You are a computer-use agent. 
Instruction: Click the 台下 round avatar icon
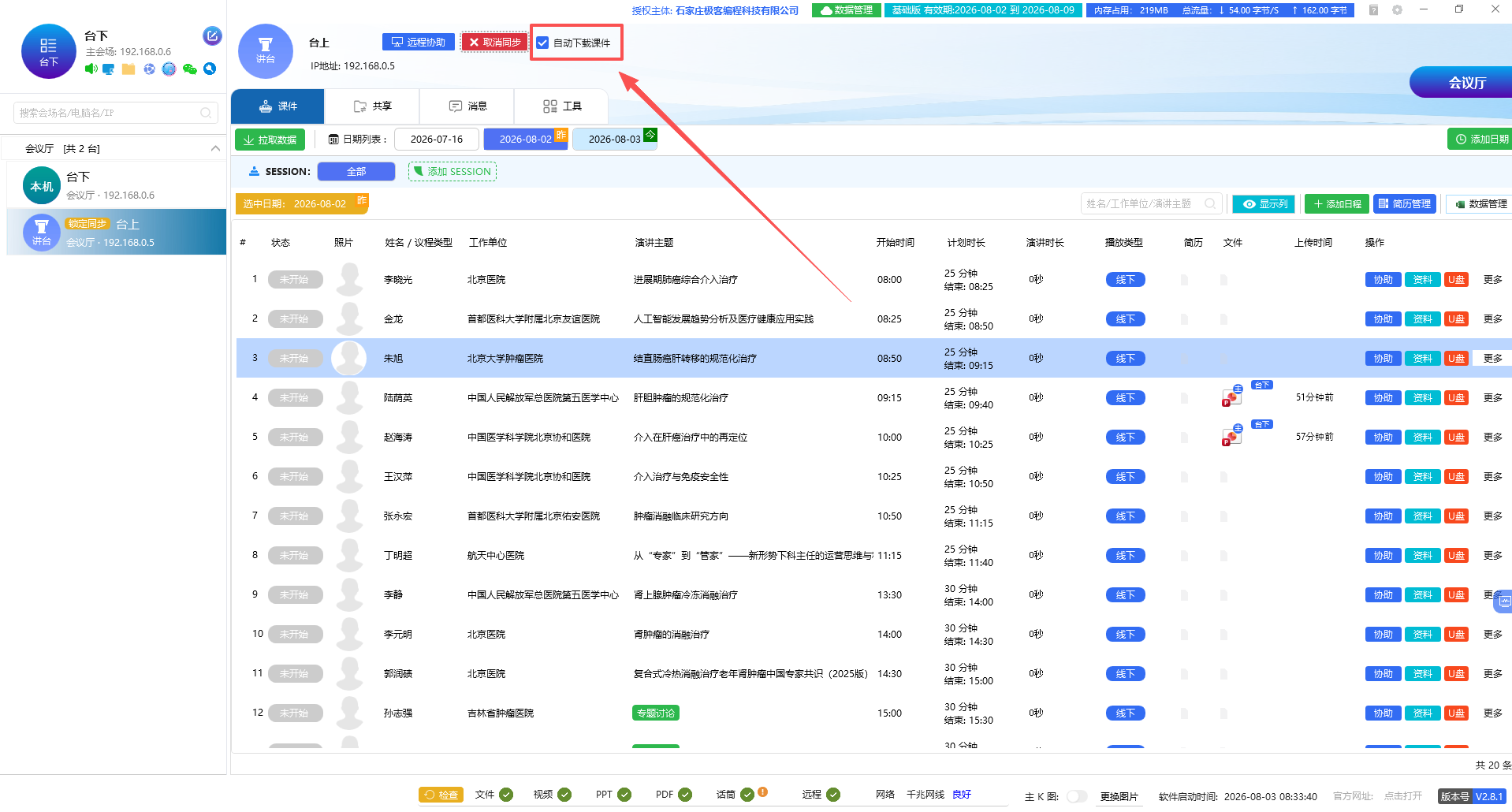pos(48,51)
